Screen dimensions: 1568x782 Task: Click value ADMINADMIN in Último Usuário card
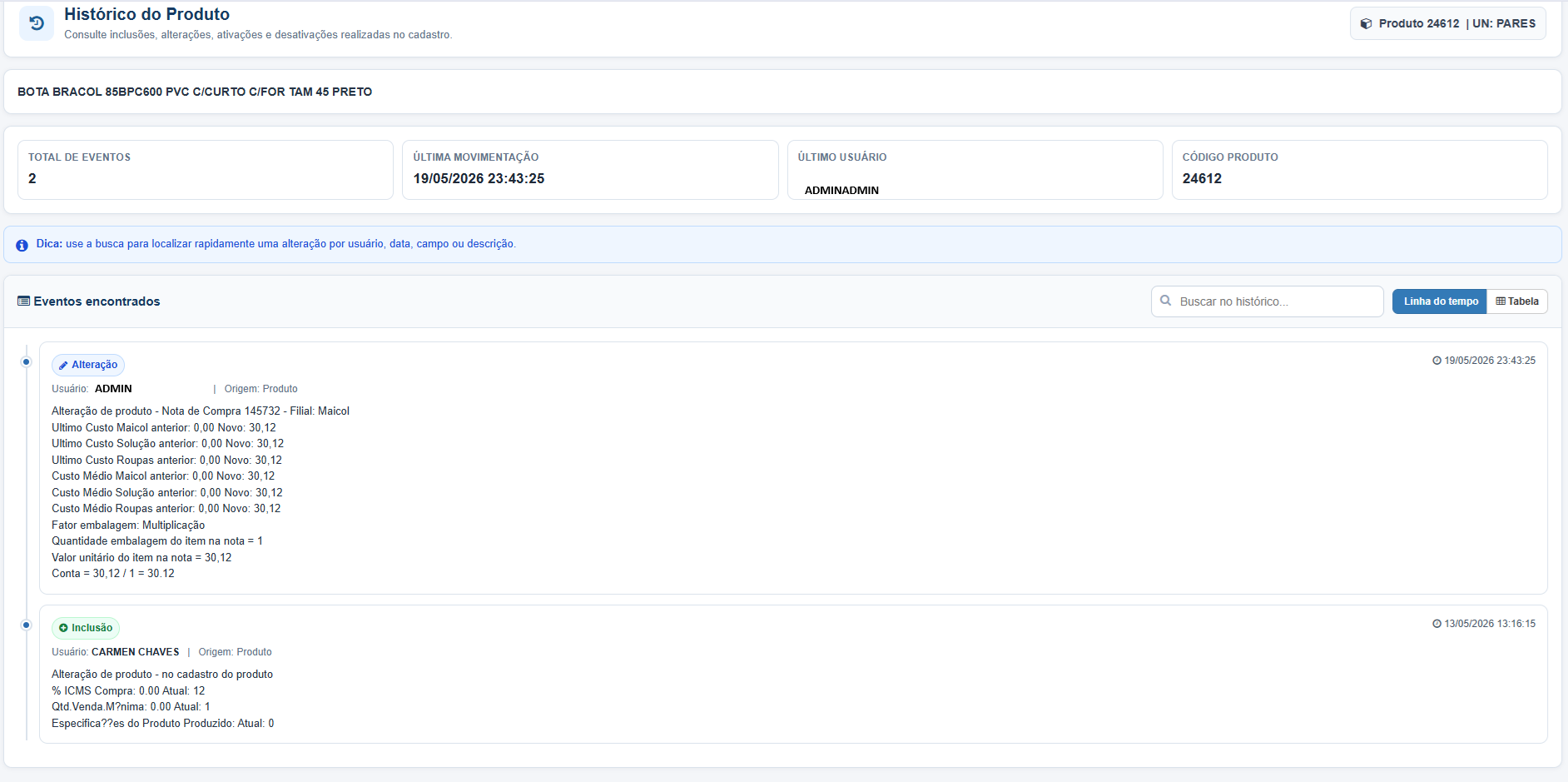pos(841,191)
